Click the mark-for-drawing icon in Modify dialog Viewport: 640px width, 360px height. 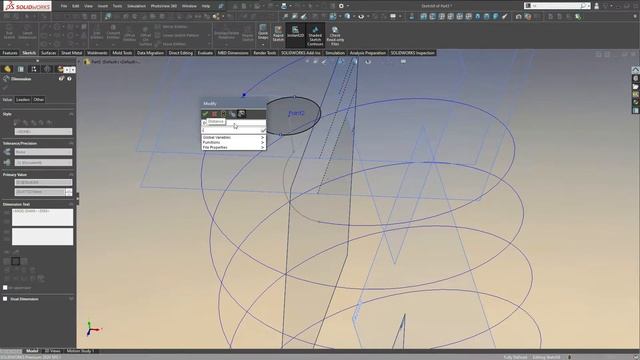pos(241,114)
